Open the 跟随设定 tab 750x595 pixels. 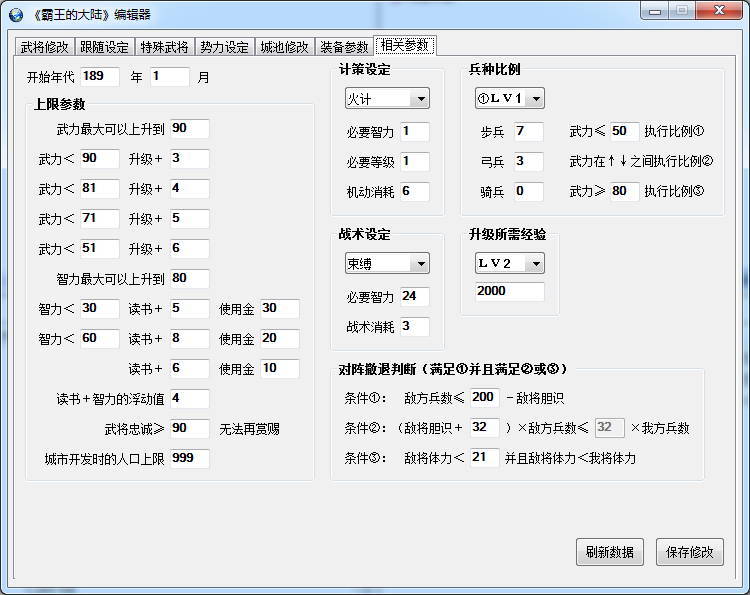(105, 47)
